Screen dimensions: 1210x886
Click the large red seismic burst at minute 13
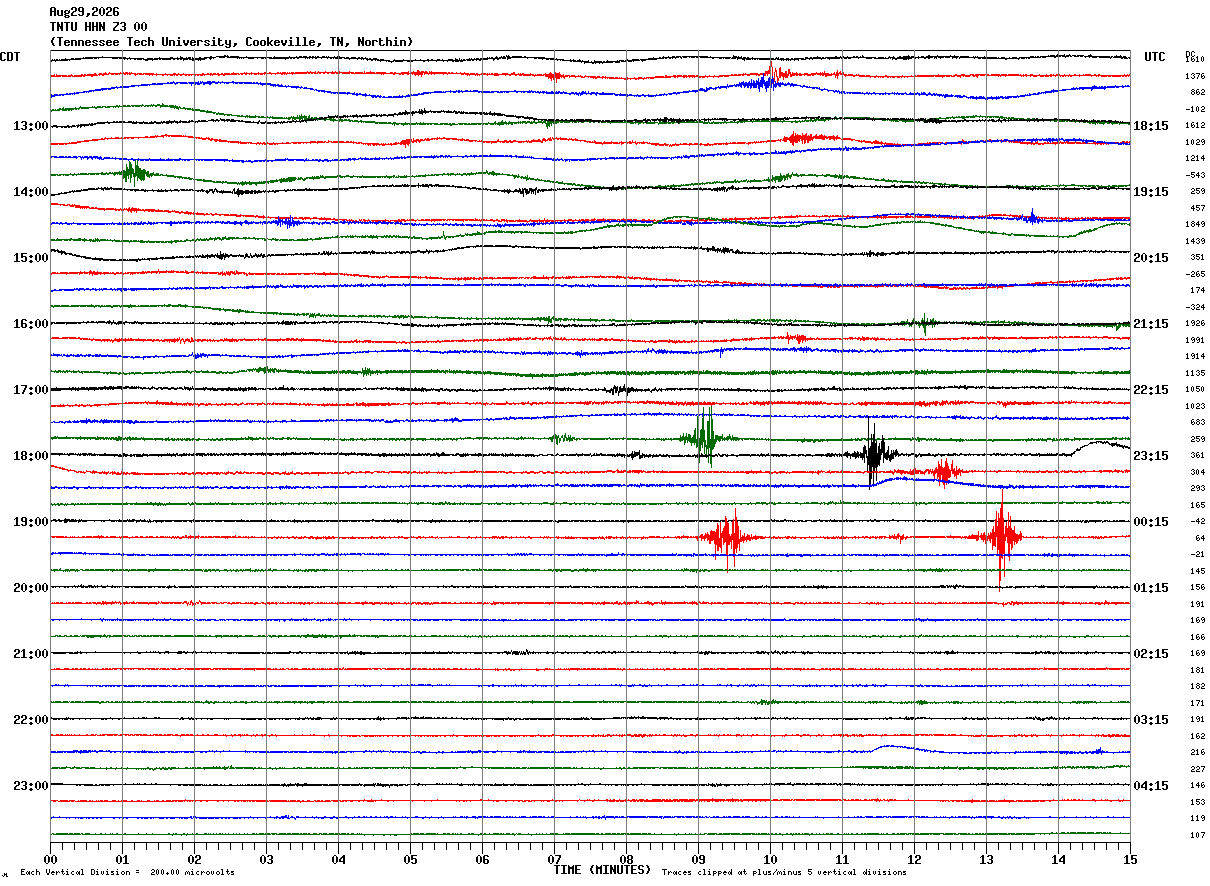[1001, 537]
